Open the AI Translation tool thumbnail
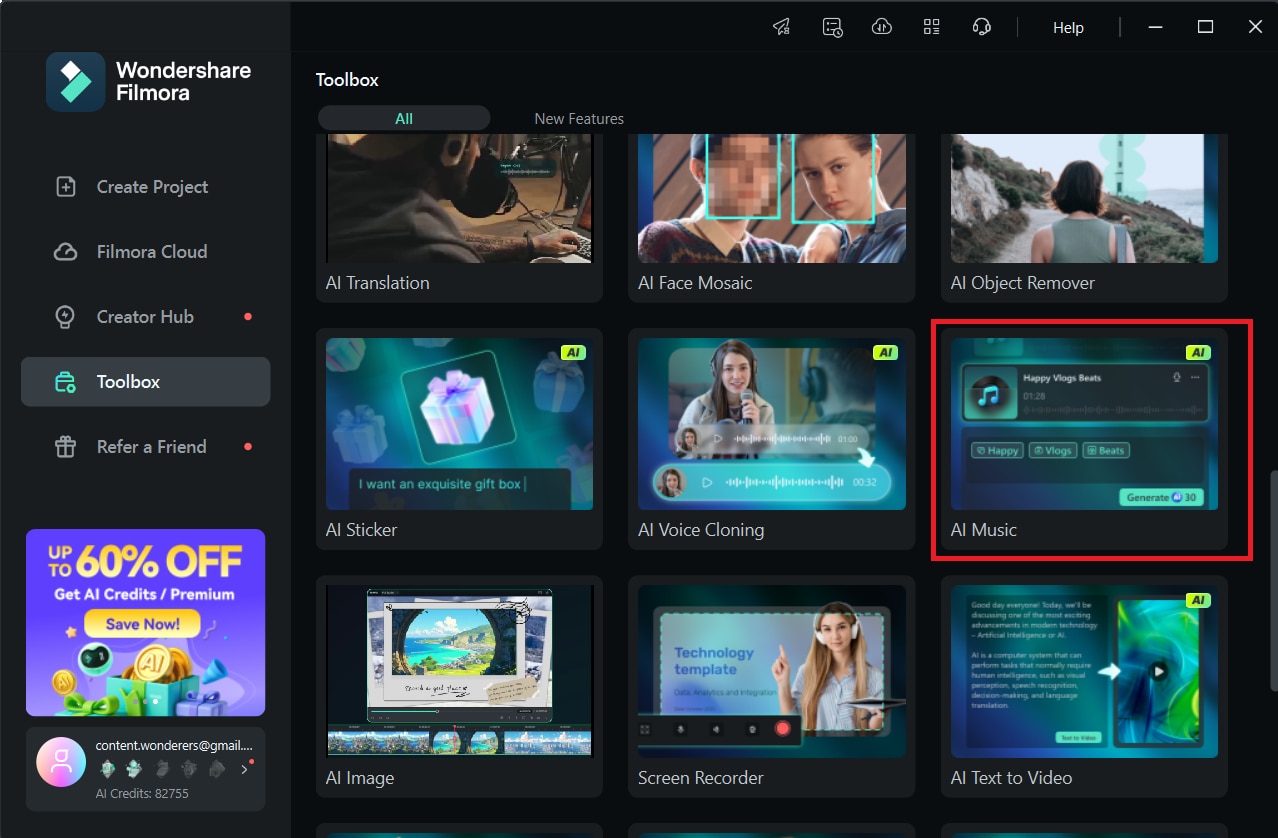This screenshot has width=1278, height=838. pyautogui.click(x=459, y=199)
